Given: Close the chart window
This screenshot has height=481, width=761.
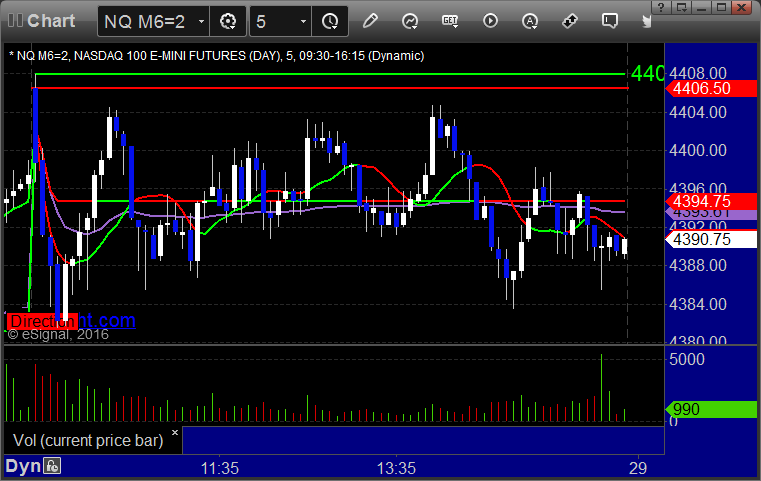Looking at the screenshot, I should [x=742, y=7].
